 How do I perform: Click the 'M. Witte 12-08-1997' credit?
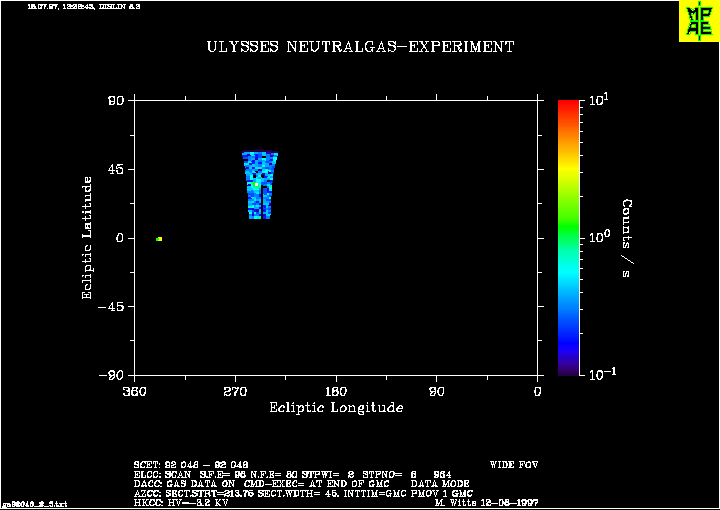point(486,503)
